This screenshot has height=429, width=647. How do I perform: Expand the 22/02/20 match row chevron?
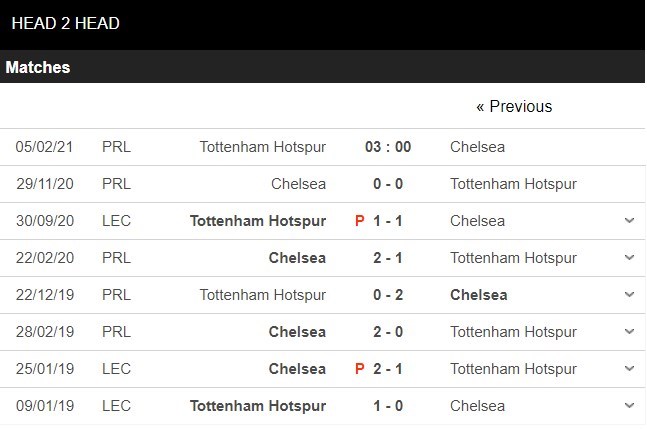(x=629, y=258)
